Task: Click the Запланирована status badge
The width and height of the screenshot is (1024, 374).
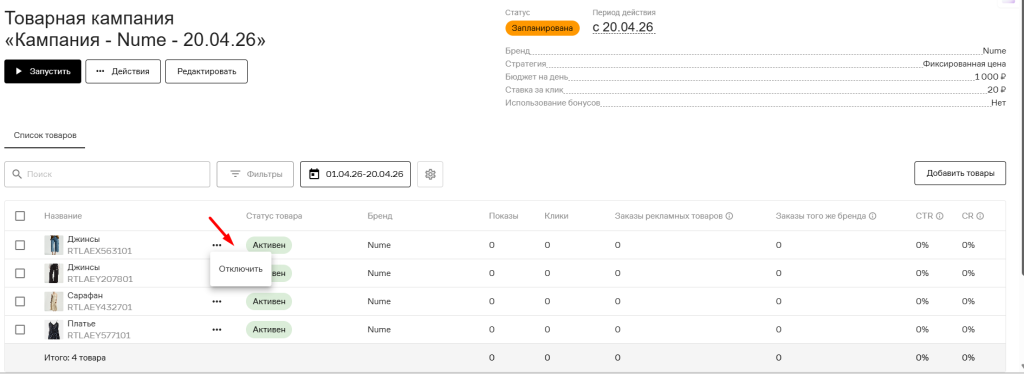Action: tap(542, 28)
